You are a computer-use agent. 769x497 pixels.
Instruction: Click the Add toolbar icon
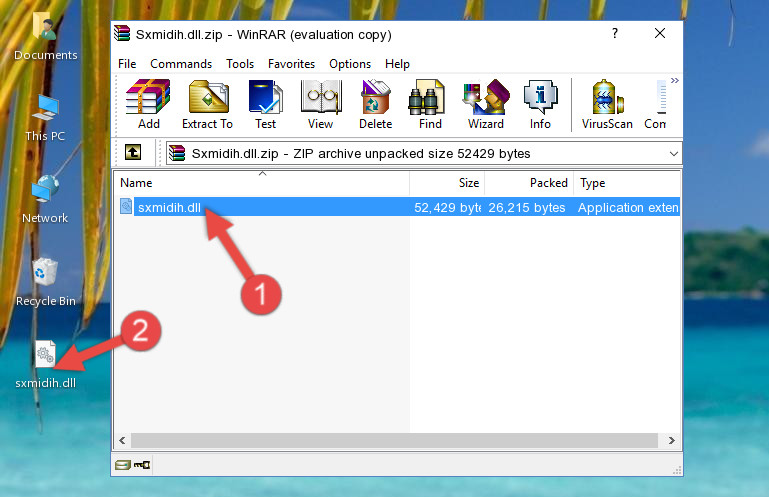(x=148, y=104)
